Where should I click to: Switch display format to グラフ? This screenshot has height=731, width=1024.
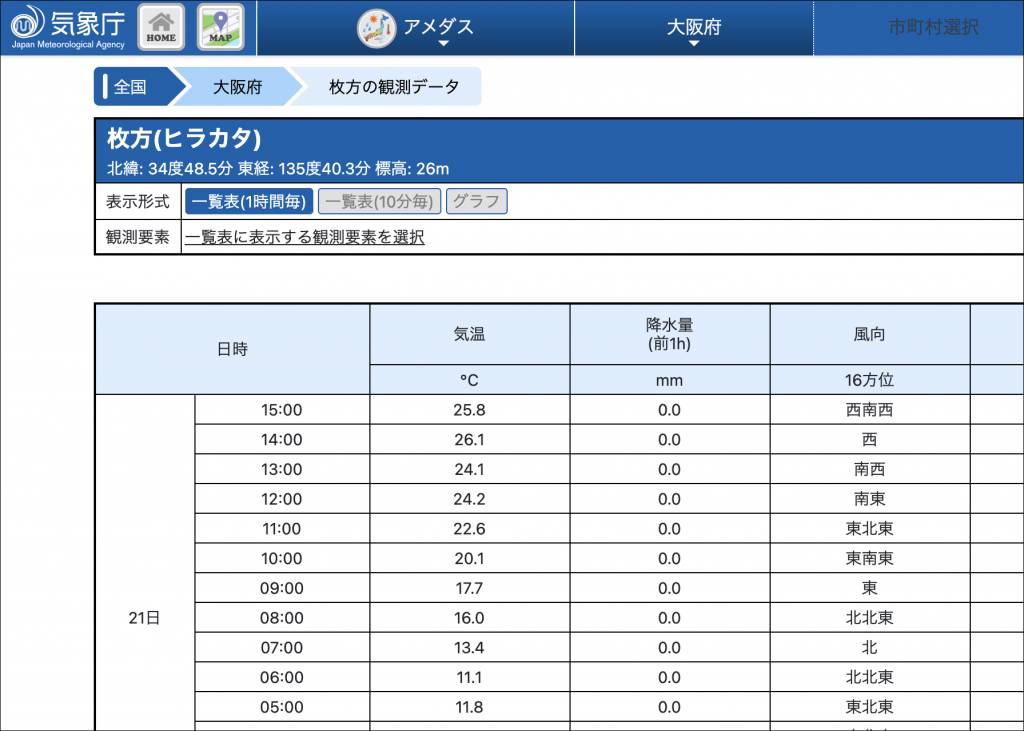[x=476, y=201]
